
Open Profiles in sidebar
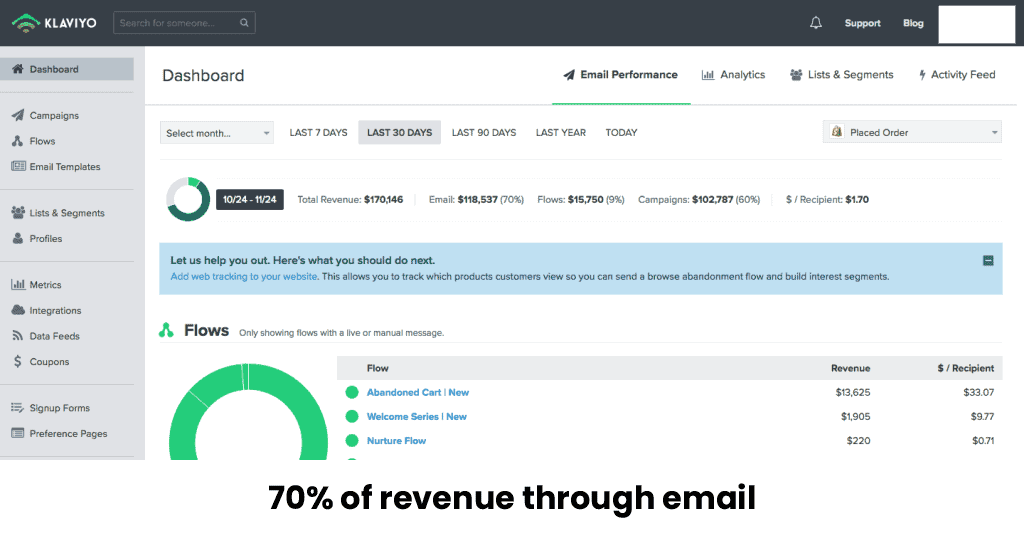tap(46, 238)
